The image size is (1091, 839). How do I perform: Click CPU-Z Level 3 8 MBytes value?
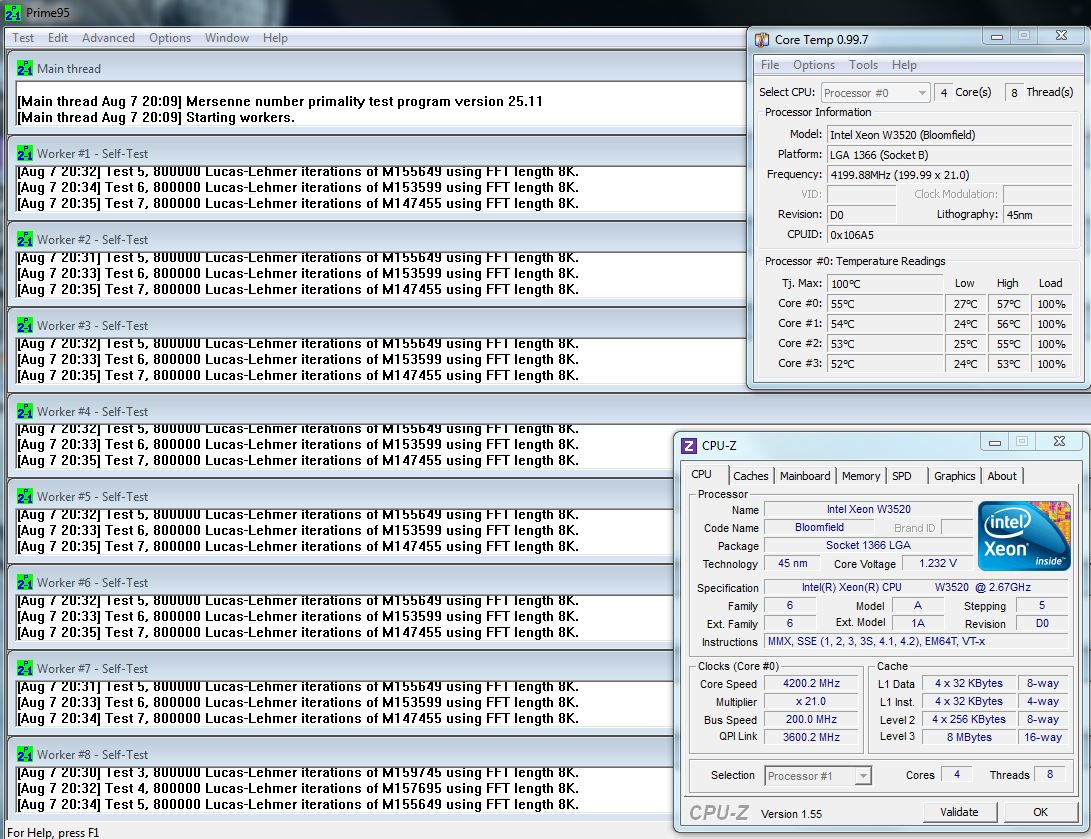point(969,737)
